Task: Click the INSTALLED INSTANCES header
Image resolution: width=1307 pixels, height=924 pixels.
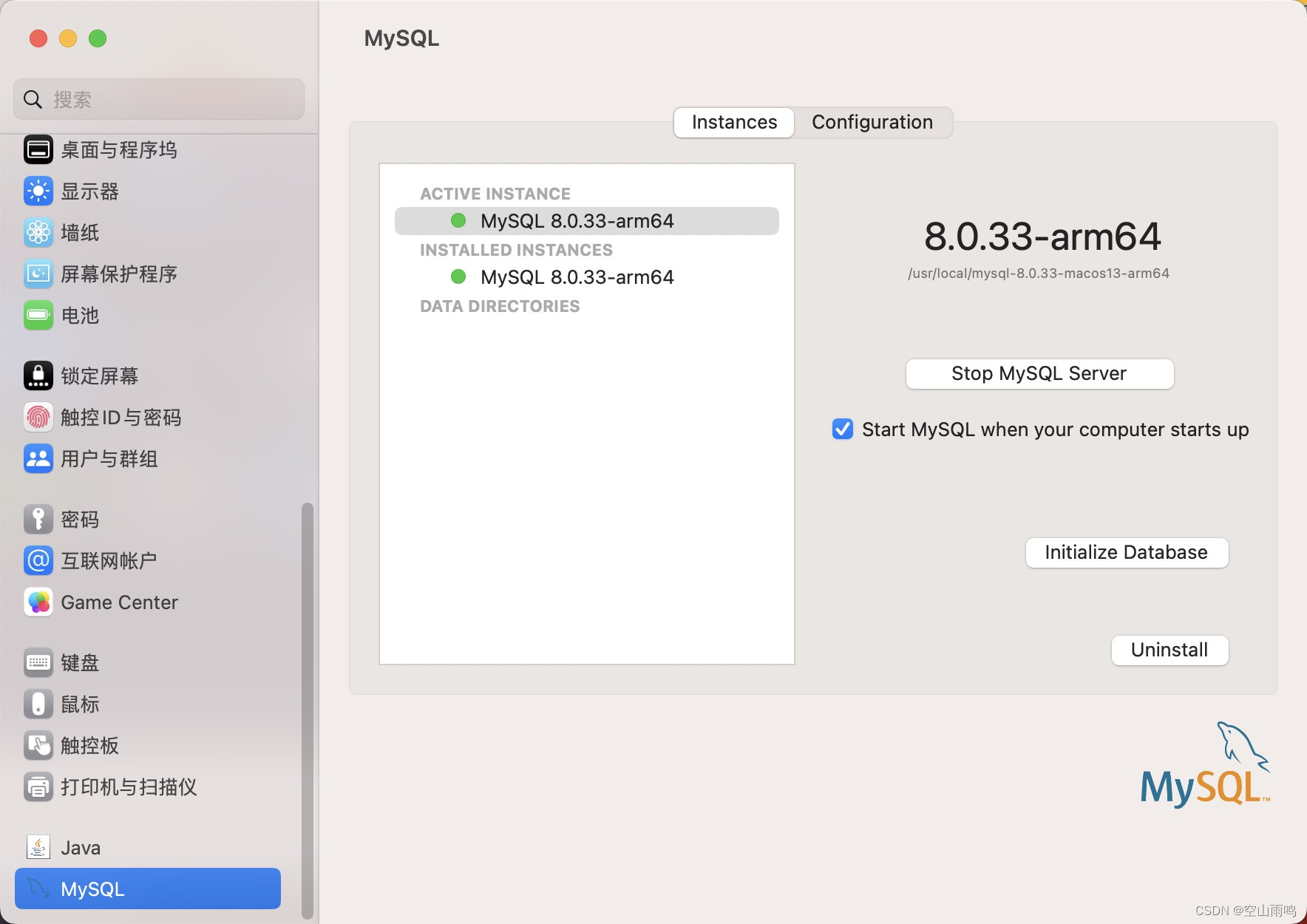Action: pyautogui.click(x=516, y=250)
